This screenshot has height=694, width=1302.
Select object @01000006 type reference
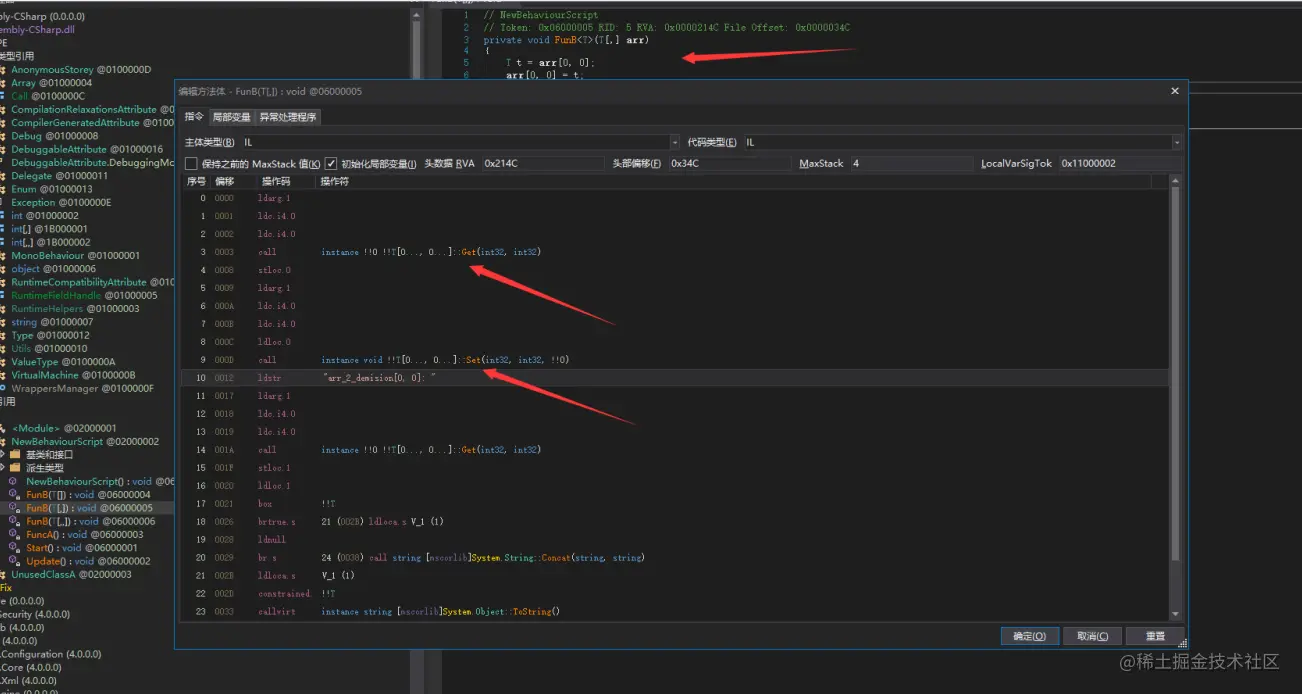53,269
